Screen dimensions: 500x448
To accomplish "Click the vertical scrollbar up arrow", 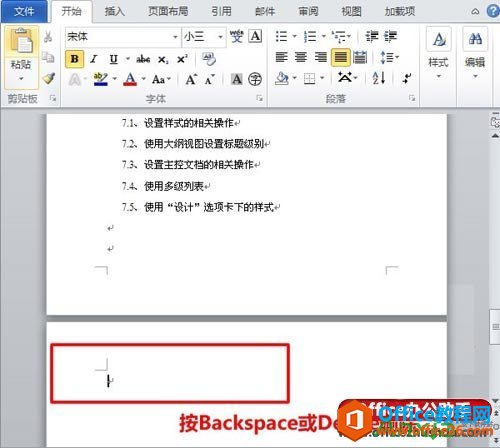I will [x=495, y=135].
